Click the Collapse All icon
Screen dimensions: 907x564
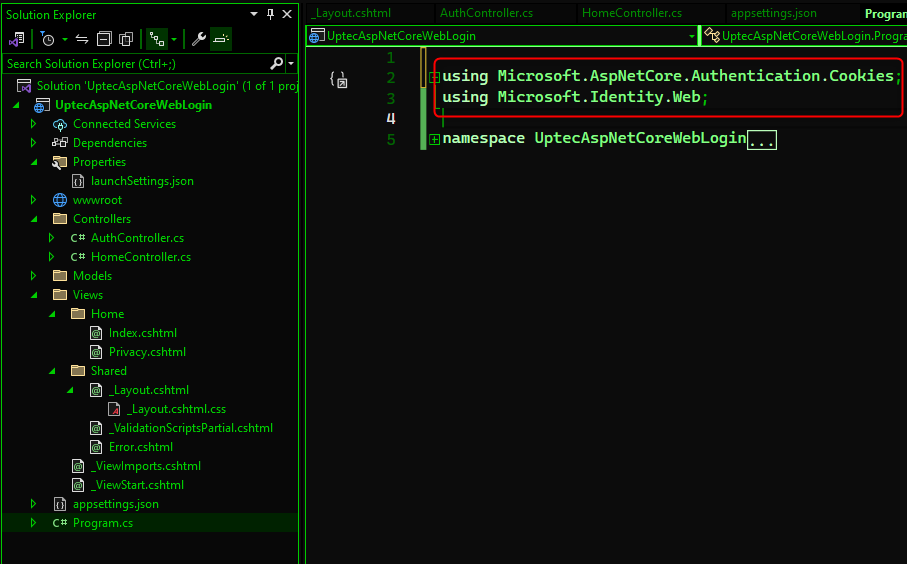(x=104, y=39)
